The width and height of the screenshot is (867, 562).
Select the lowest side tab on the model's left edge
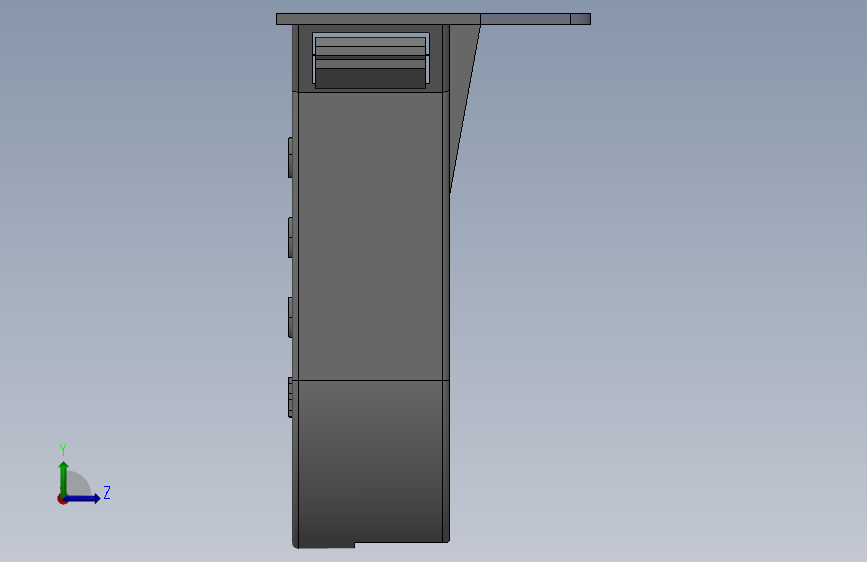point(290,397)
